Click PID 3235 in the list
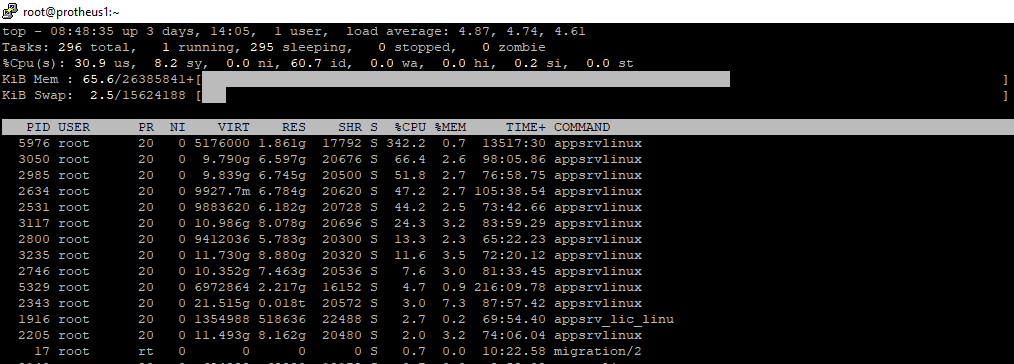Viewport: 1014px width, 364px height. [x=34, y=255]
